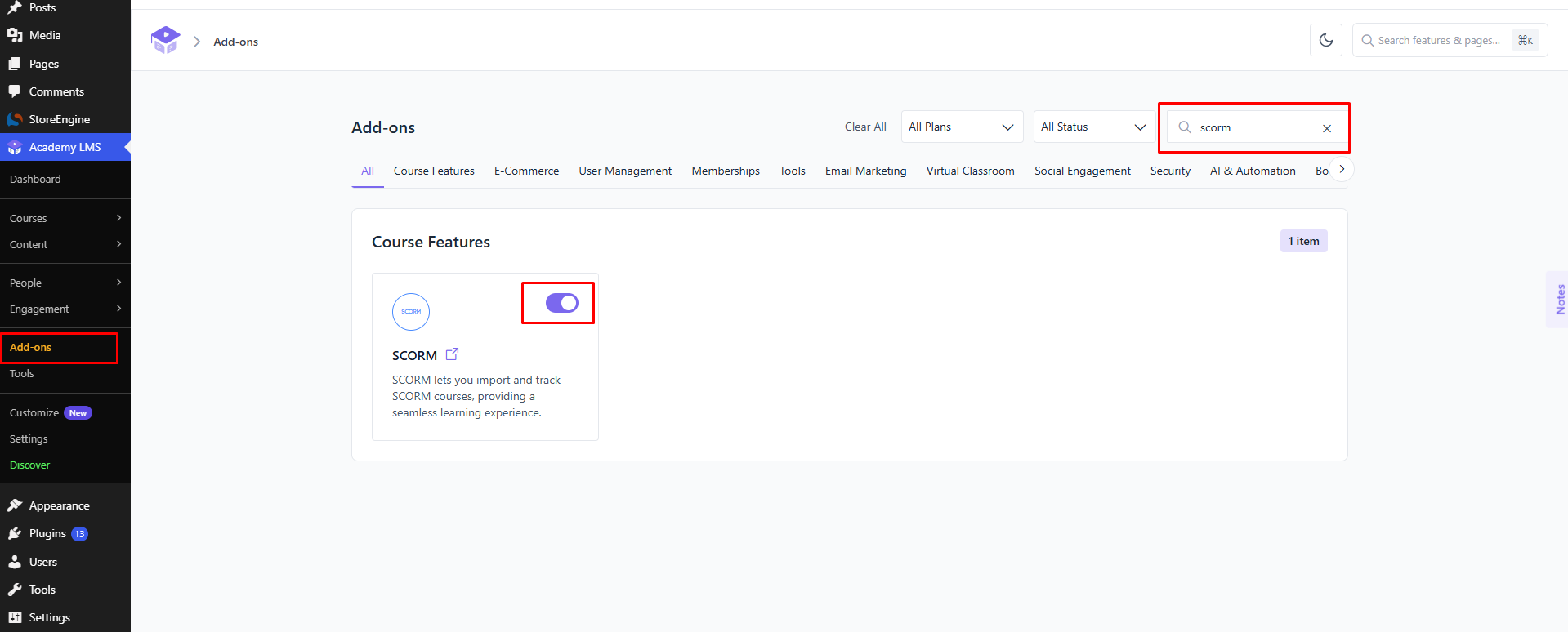Select the User Management tab

pos(625,171)
